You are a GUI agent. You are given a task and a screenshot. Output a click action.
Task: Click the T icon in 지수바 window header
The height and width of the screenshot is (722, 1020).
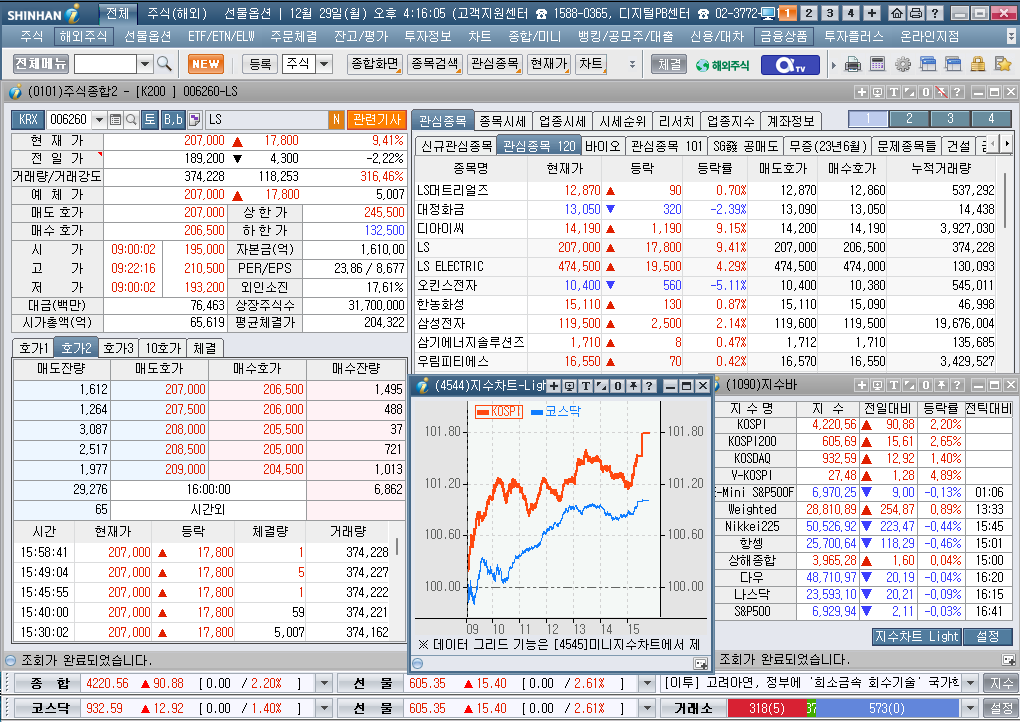tap(894, 385)
